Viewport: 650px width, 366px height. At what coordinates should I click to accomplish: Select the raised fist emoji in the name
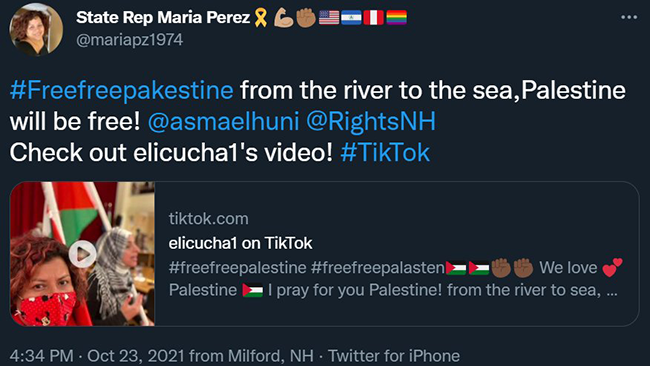[306, 18]
